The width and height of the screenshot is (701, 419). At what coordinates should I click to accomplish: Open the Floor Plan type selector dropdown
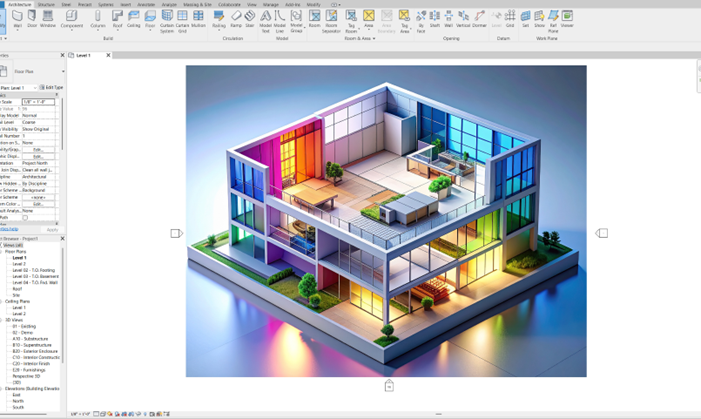click(62, 71)
